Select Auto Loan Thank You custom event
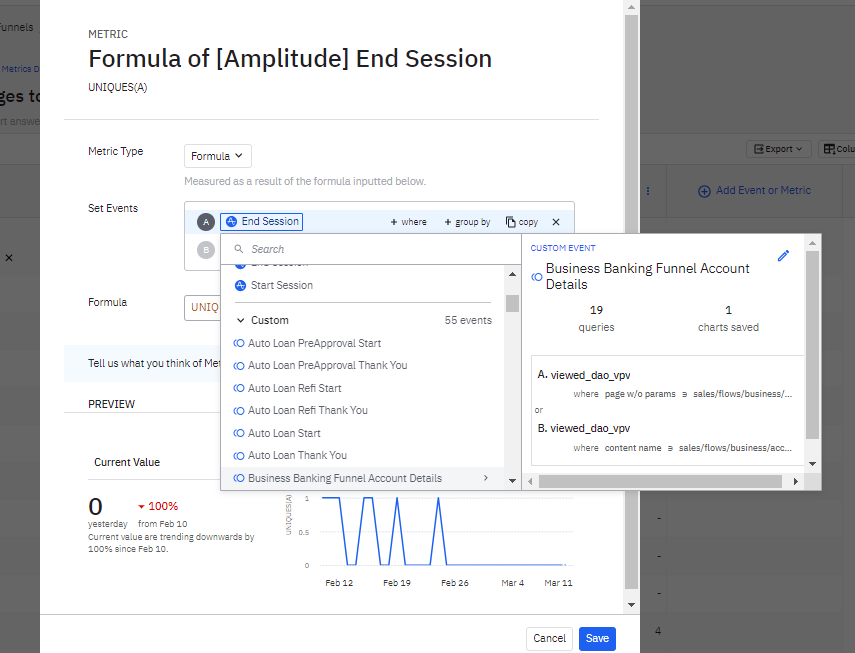855x653 pixels. [x=297, y=455]
